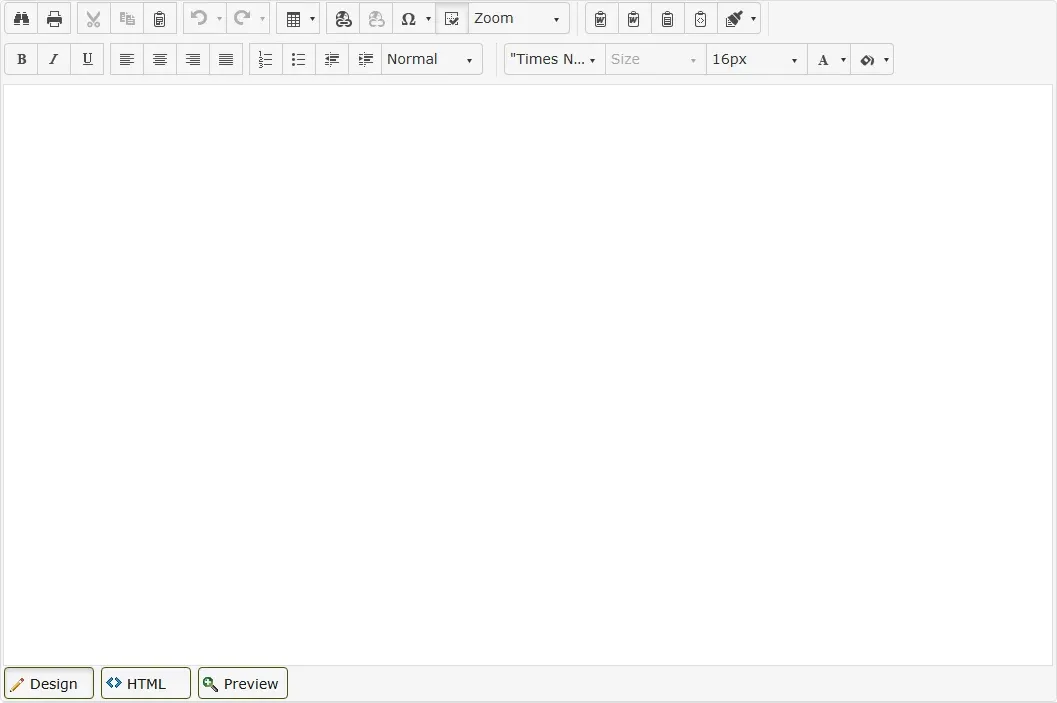Viewport: 1057px width, 703px height.
Task: Align text left
Action: click(127, 59)
